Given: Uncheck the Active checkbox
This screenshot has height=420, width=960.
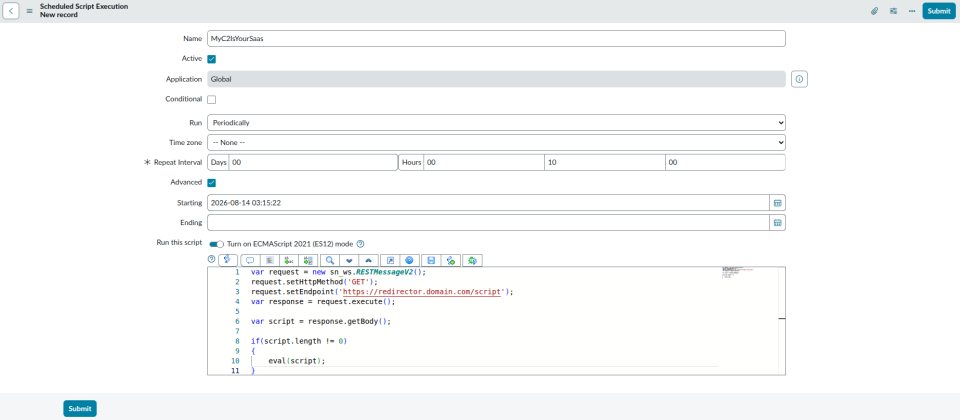Looking at the screenshot, I should (212, 59).
